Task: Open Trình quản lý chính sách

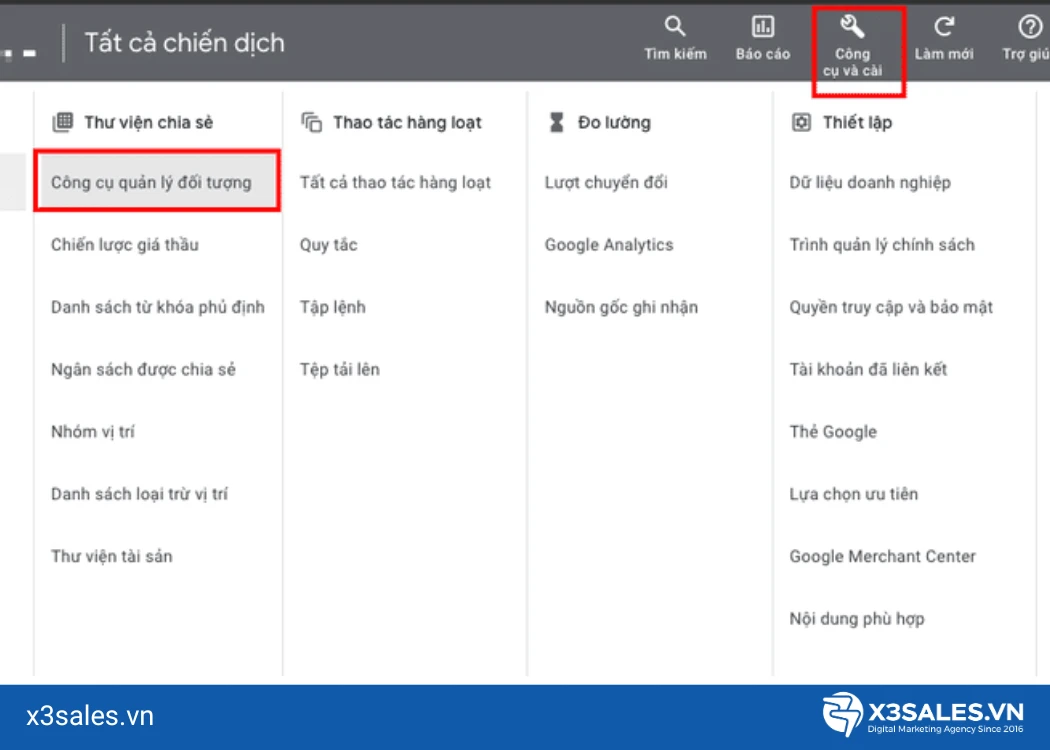Action: pyautogui.click(x=882, y=244)
